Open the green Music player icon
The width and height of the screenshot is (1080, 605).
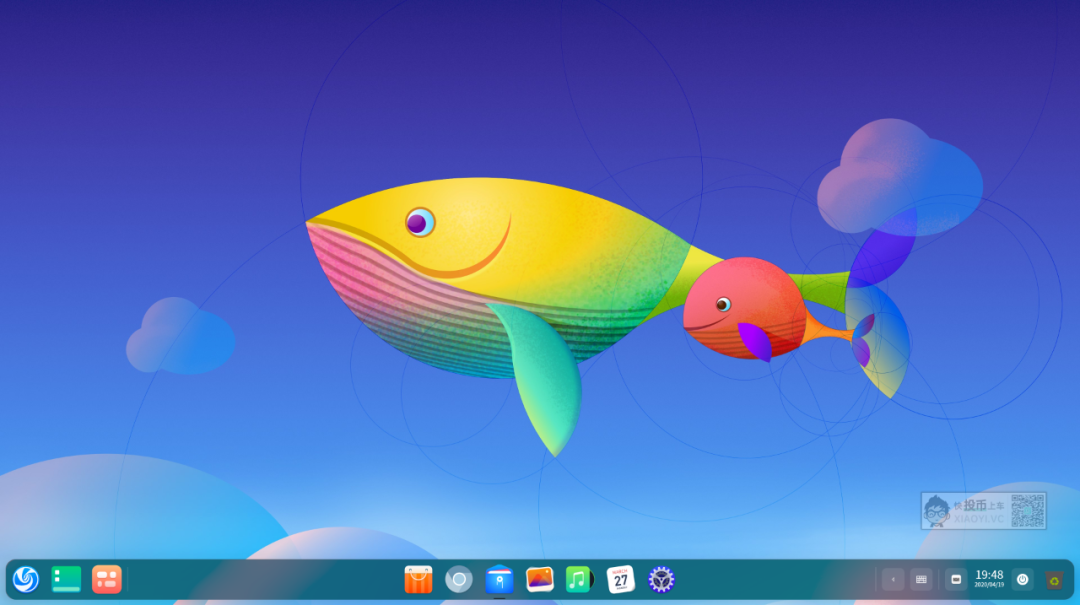pos(579,579)
